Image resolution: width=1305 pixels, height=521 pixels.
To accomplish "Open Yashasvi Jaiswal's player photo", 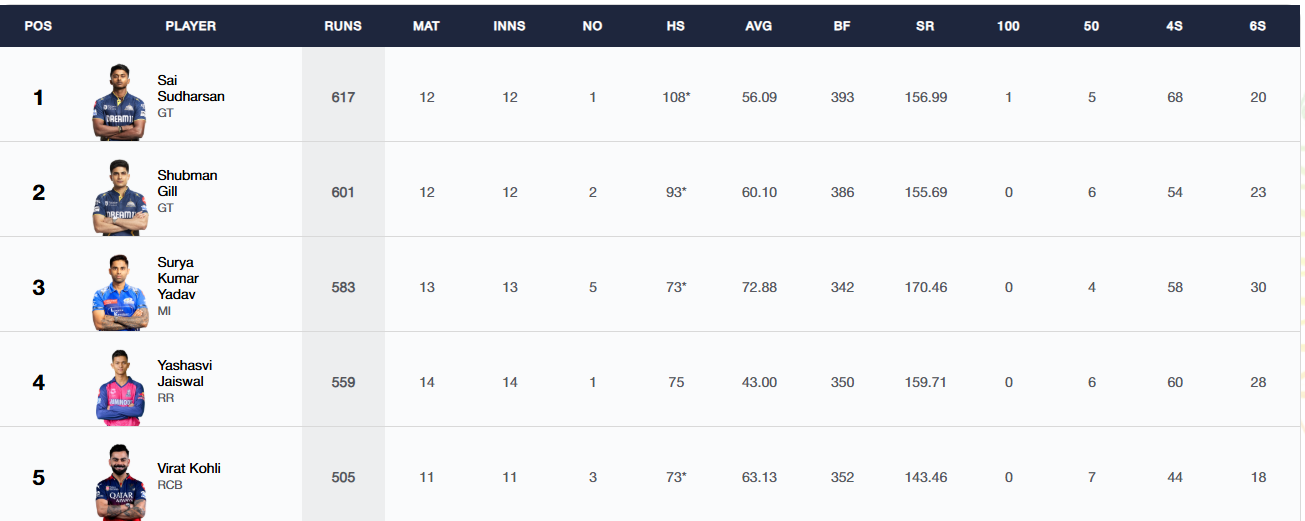I will click(119, 387).
